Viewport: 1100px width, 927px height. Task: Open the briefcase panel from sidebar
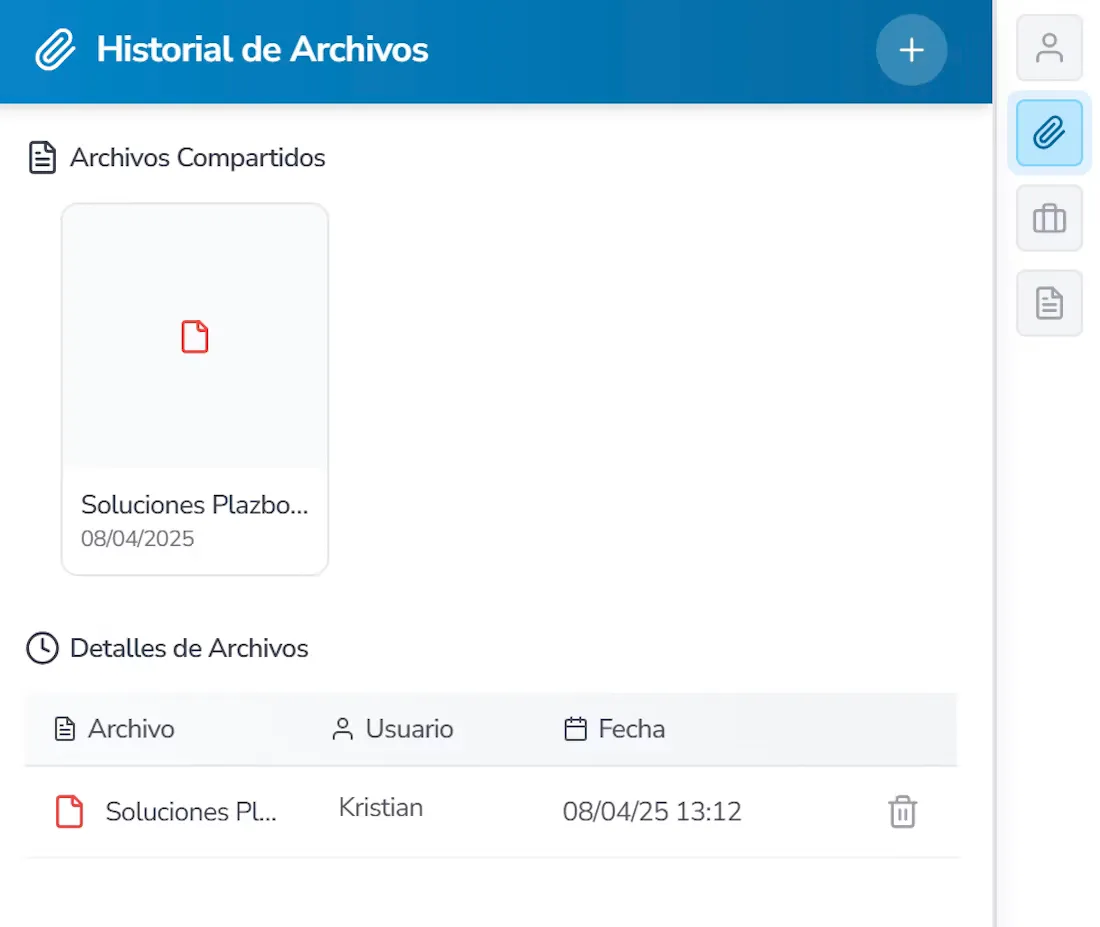[1048, 217]
